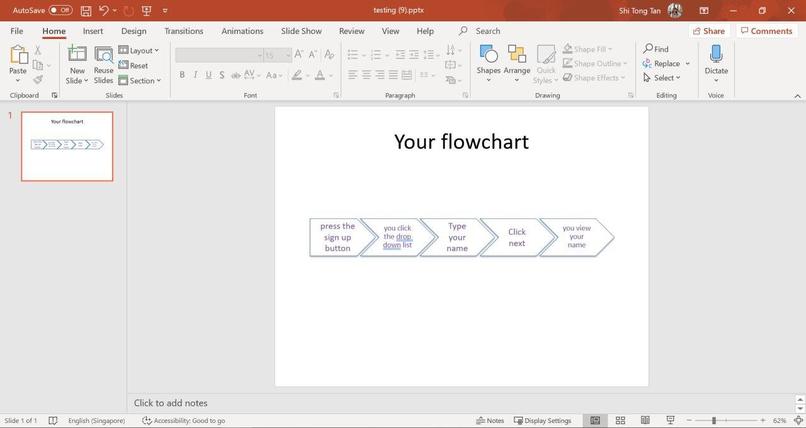
Task: Toggle text Shadow formatting
Action: coord(222,75)
